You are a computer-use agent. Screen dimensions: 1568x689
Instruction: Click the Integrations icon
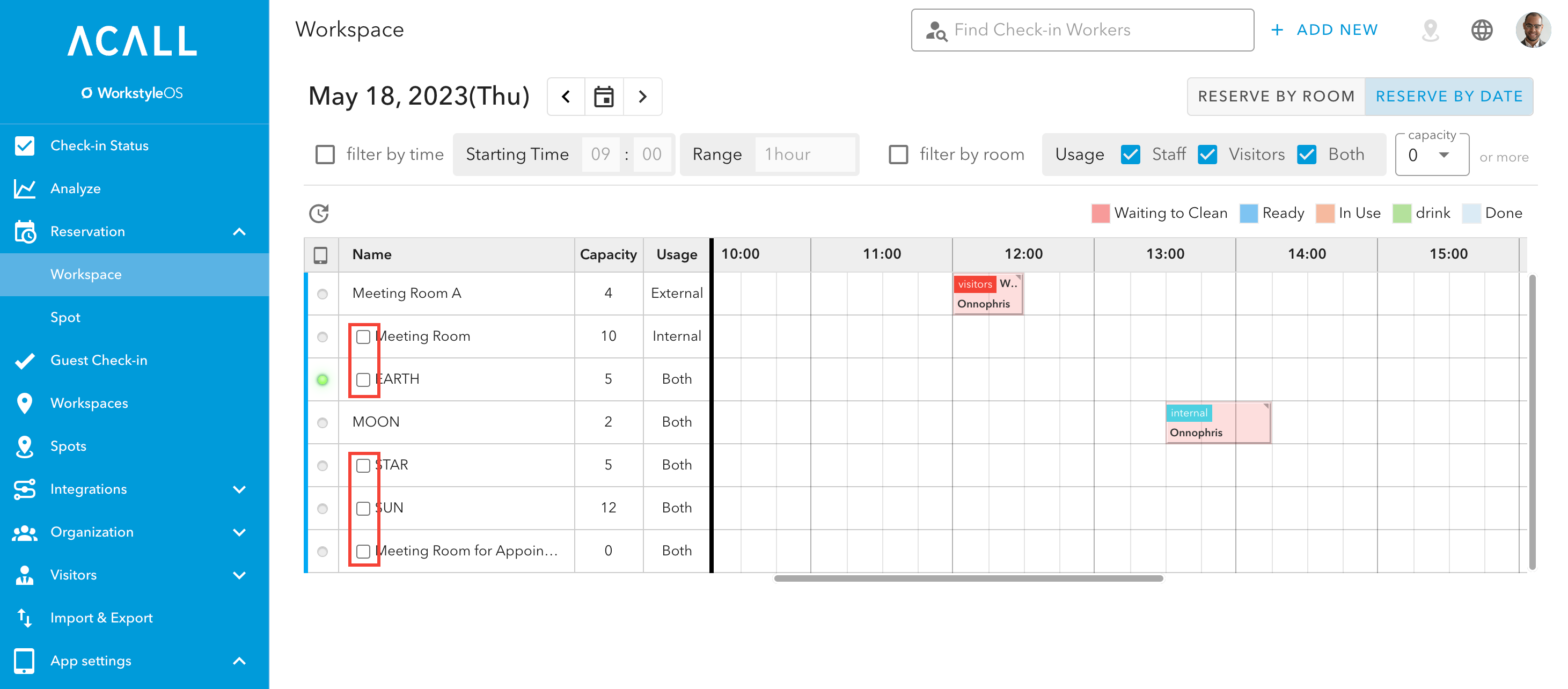(24, 489)
